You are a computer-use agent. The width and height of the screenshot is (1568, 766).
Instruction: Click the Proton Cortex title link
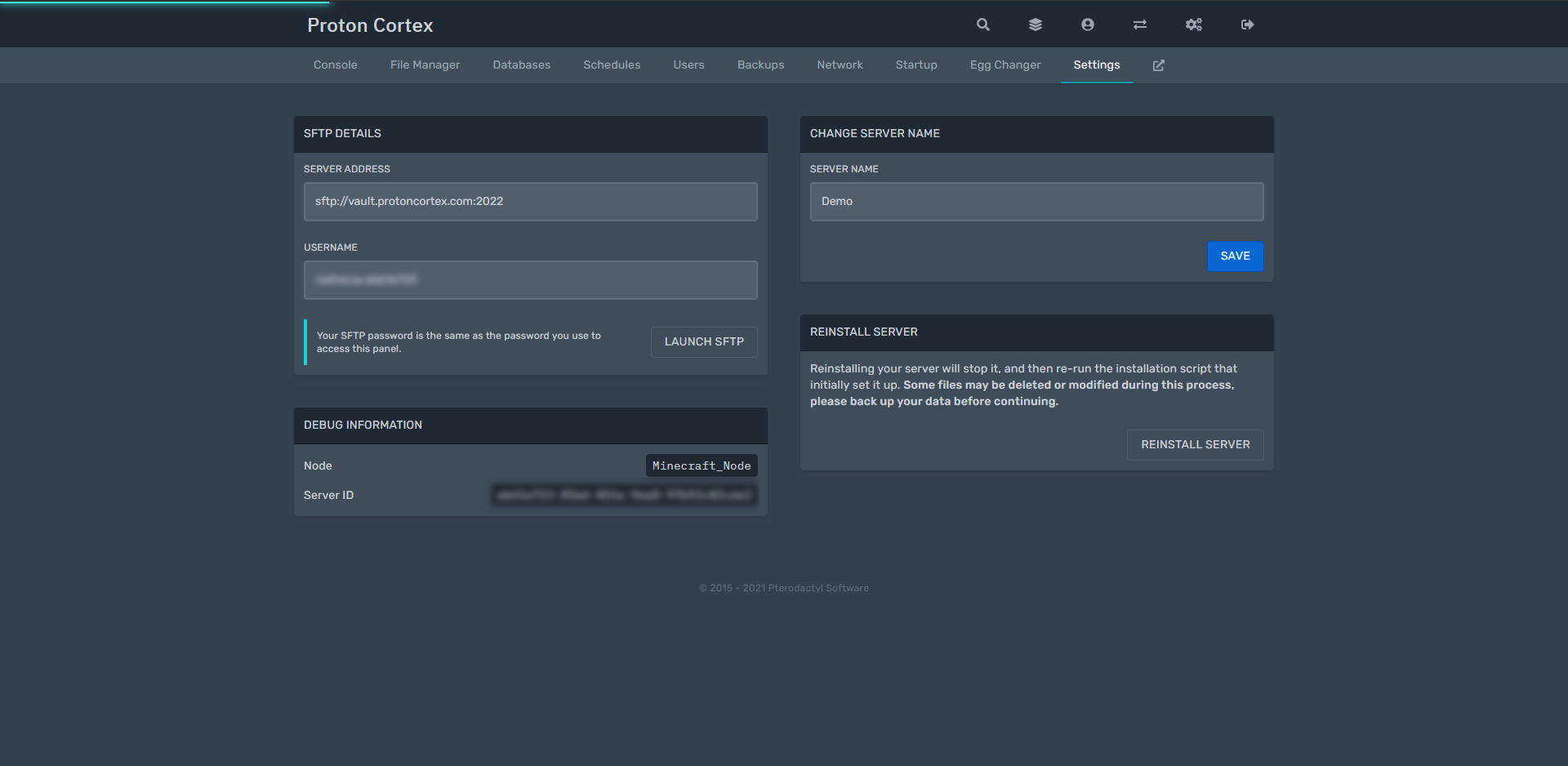pyautogui.click(x=370, y=25)
